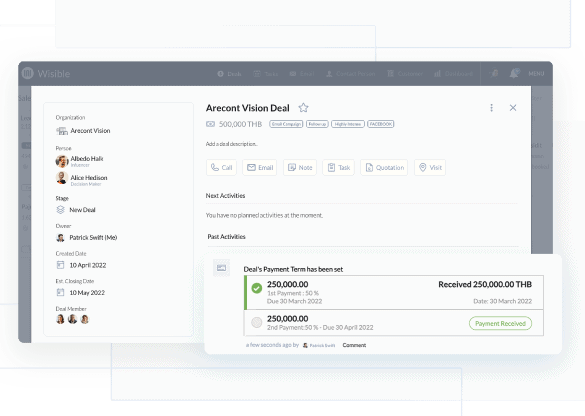The image size is (585, 416).
Task: Select the Highly Interest tag
Action: click(x=348, y=124)
